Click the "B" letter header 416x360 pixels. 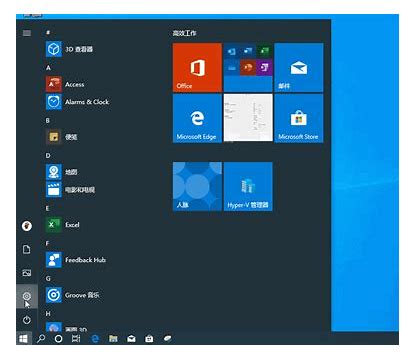pyautogui.click(x=48, y=120)
